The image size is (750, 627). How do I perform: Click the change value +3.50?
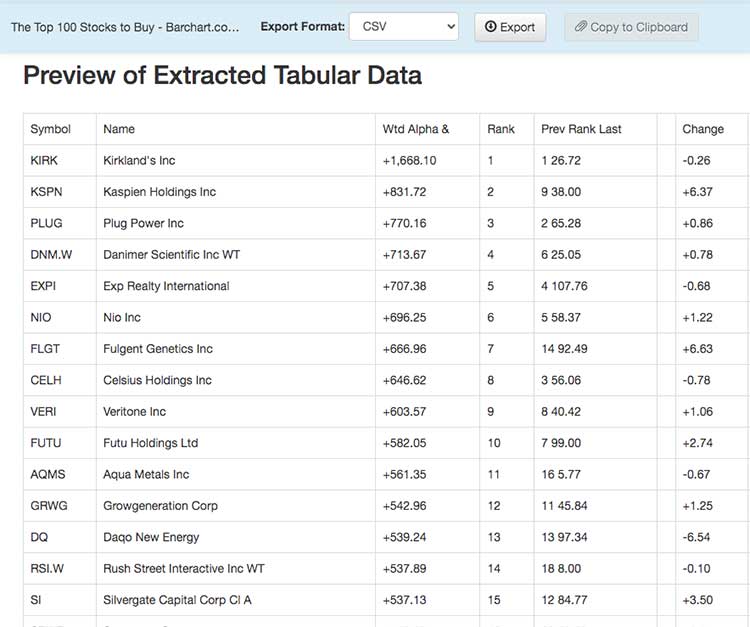[x=697, y=600]
